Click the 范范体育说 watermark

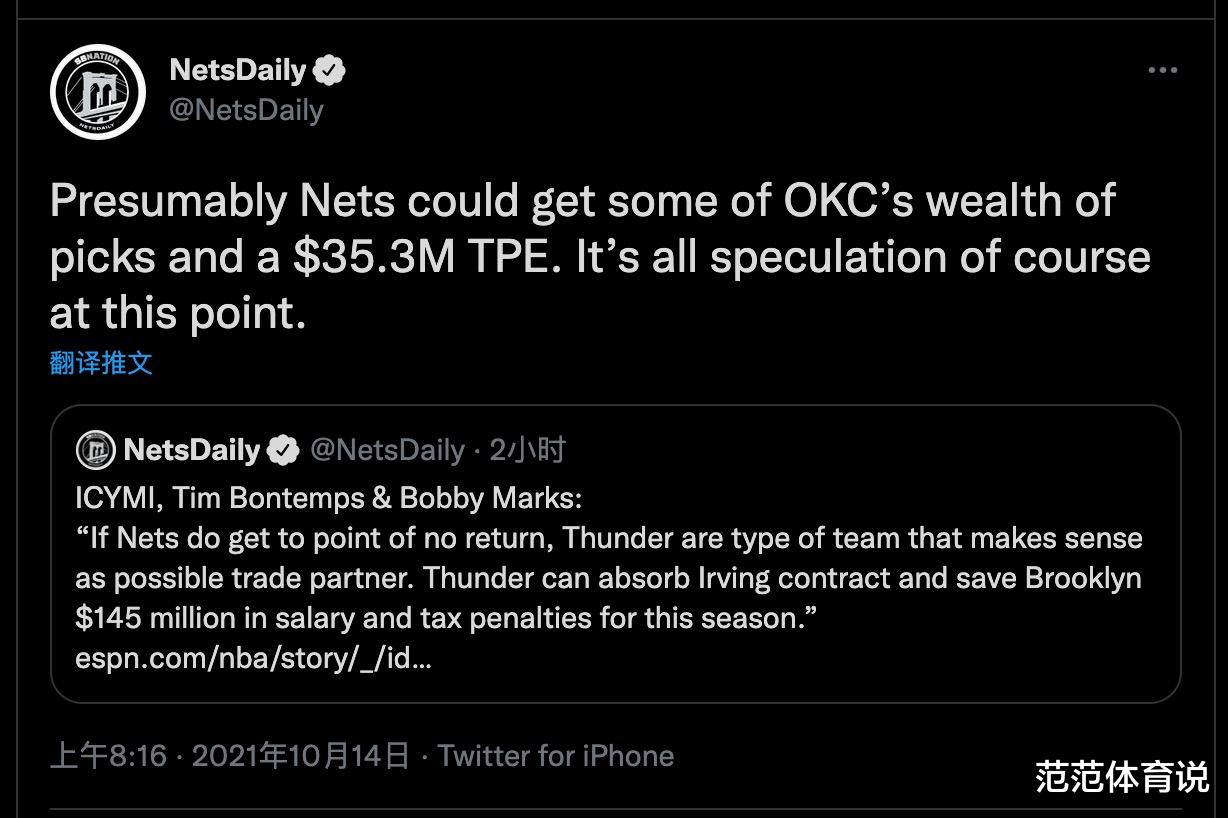[1122, 777]
